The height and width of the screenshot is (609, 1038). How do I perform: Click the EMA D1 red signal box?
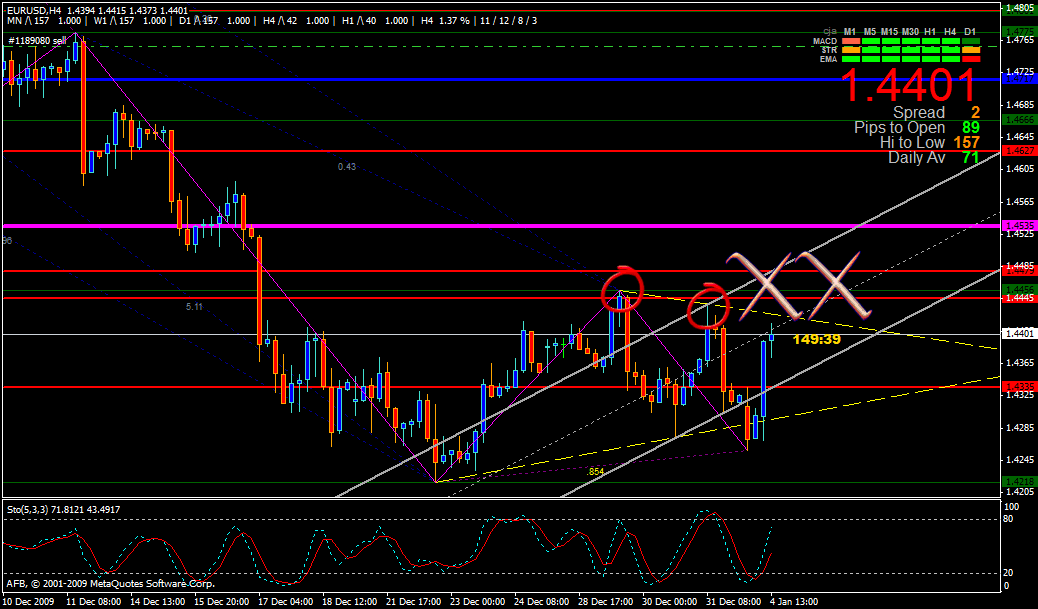(x=970, y=59)
